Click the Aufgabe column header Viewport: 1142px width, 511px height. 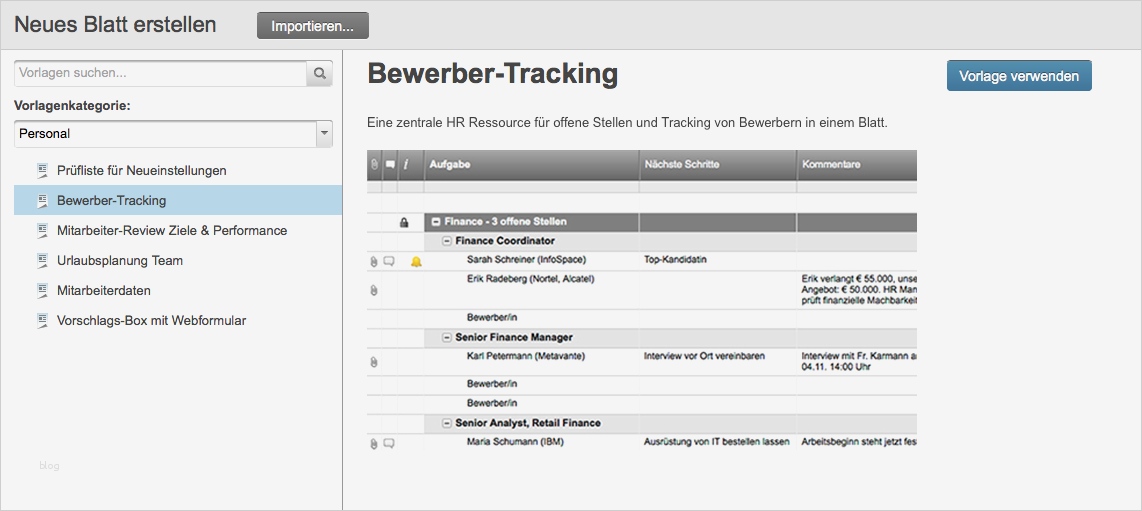click(x=532, y=165)
